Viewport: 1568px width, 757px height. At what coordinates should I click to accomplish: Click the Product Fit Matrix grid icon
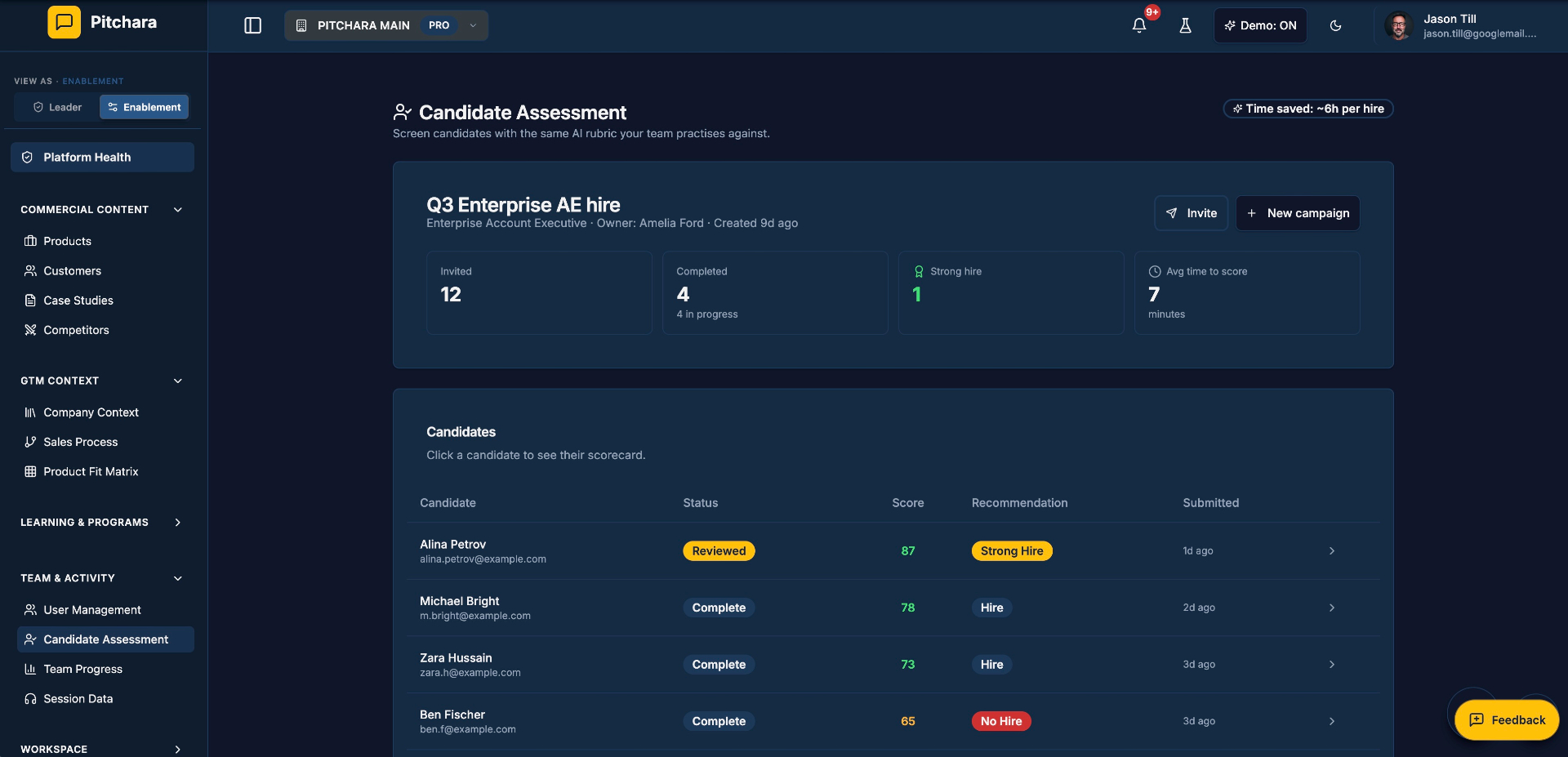tap(30, 471)
